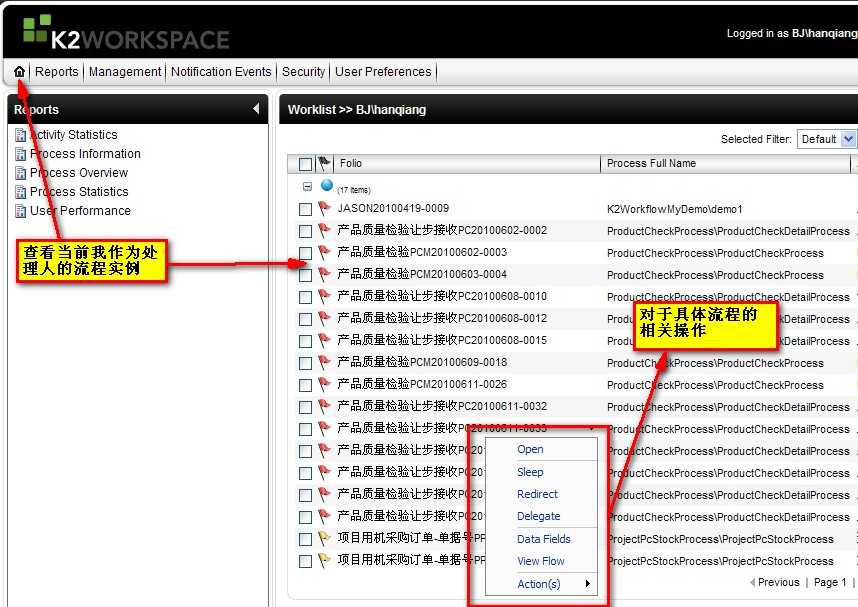The width and height of the screenshot is (858, 607).
Task: Click red flag for PC20100611-0032 row
Action: [324, 406]
